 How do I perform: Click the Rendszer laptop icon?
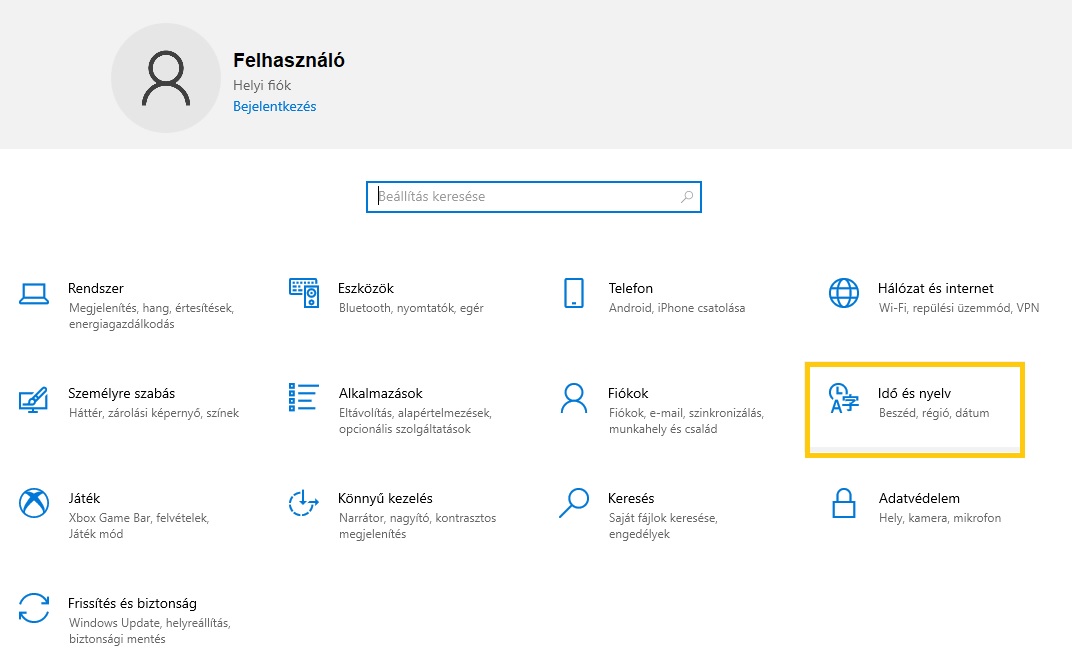(34, 294)
